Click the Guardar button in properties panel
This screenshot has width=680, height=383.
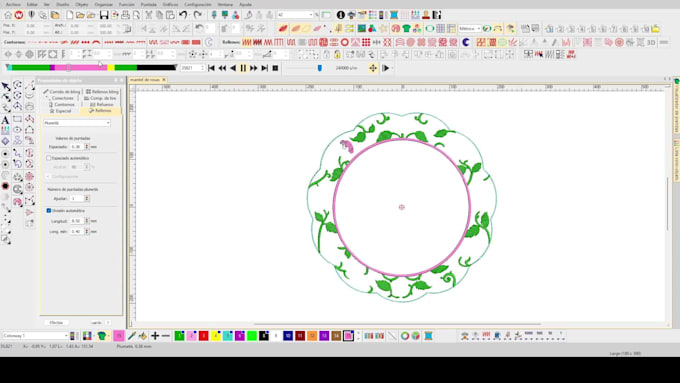(x=96, y=323)
